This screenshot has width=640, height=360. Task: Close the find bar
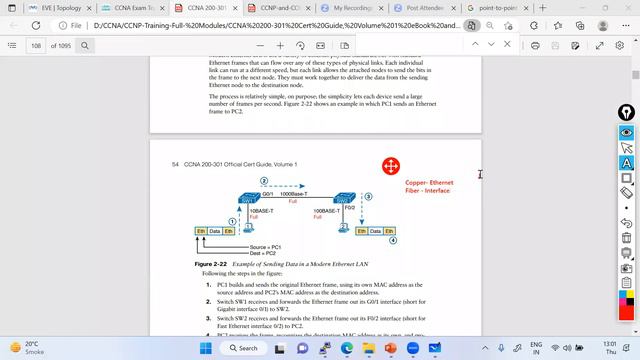(x=507, y=44)
